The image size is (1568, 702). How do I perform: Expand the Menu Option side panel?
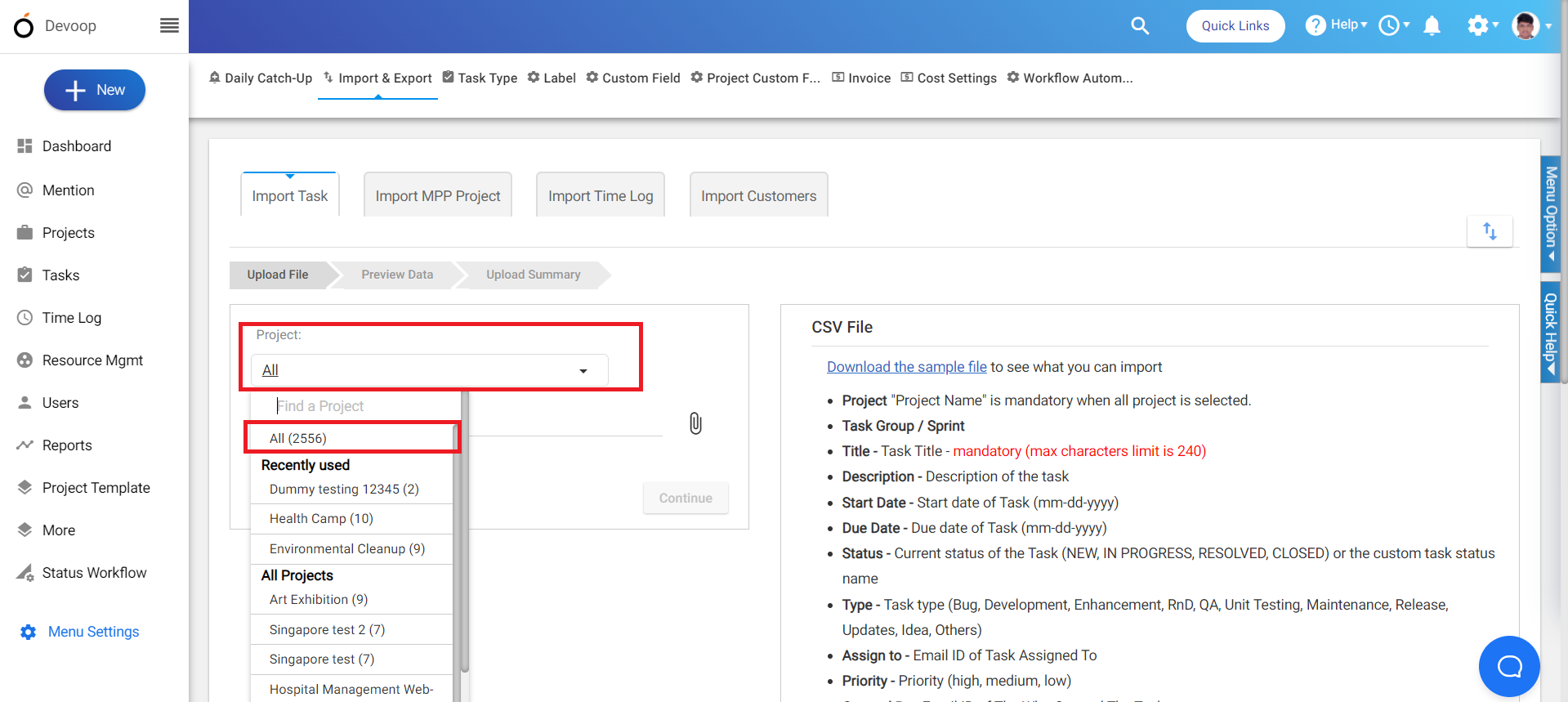click(1550, 214)
